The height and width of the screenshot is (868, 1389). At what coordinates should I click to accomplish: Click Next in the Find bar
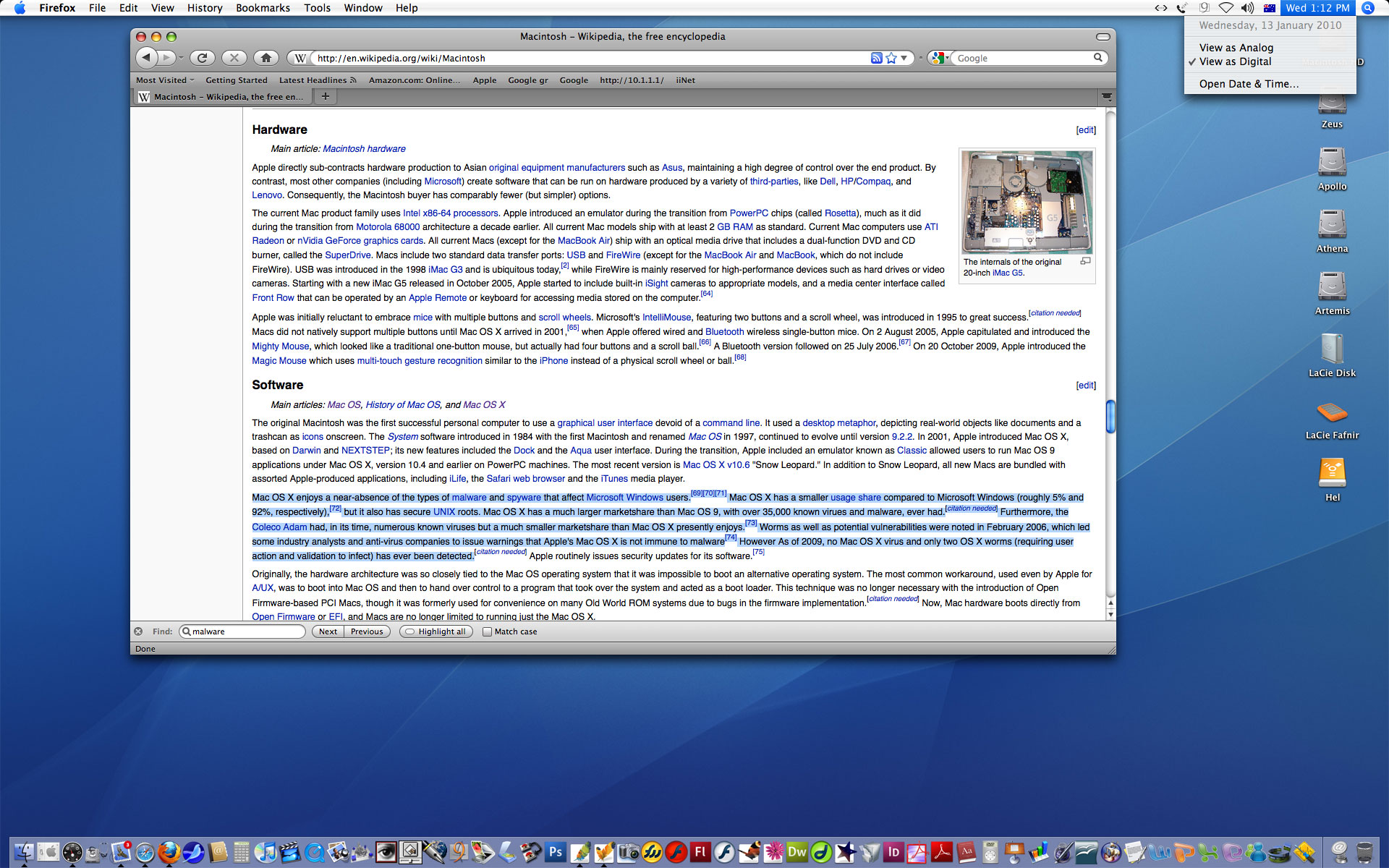(328, 631)
